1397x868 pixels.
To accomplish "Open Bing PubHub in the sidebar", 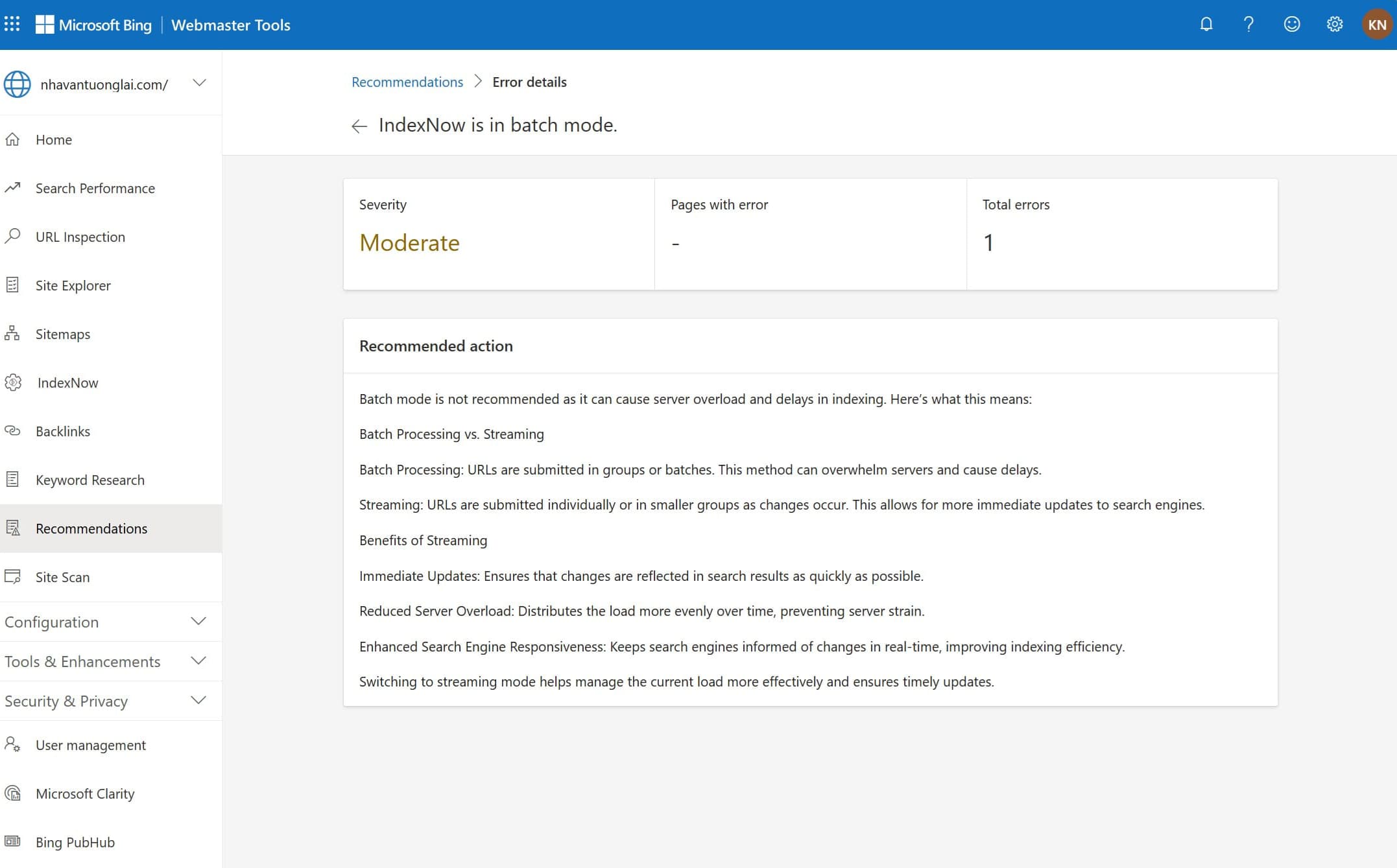I will [111, 842].
